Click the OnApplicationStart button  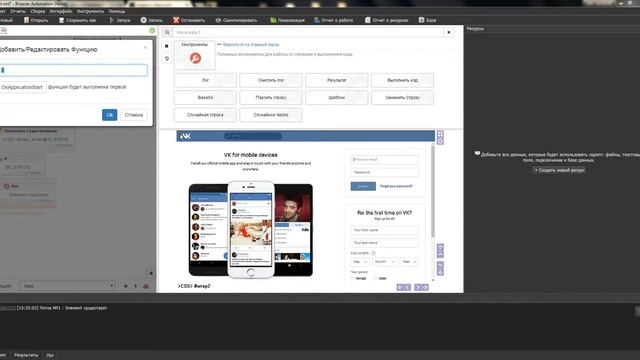(22, 87)
